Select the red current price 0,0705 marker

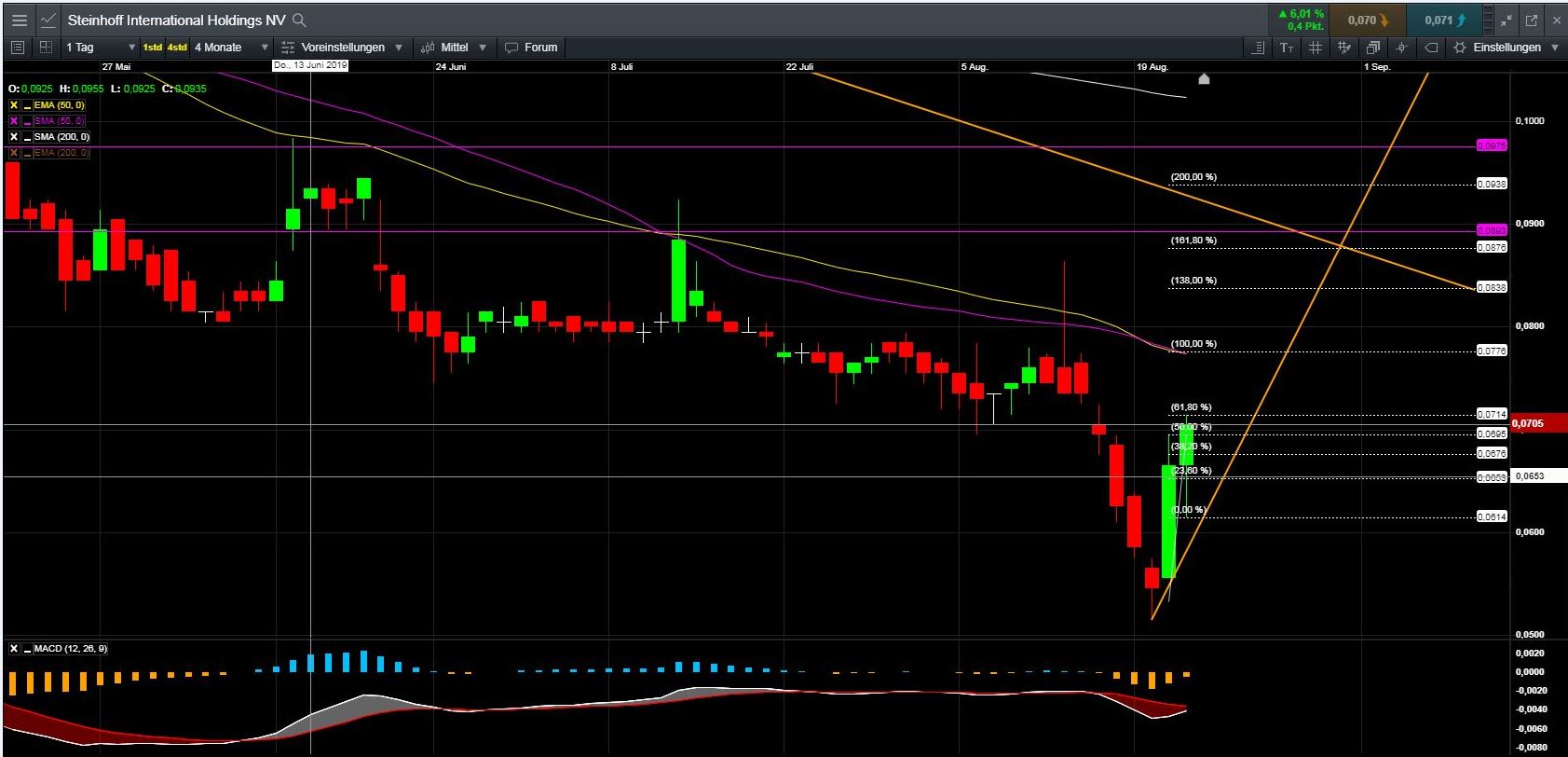click(1538, 423)
